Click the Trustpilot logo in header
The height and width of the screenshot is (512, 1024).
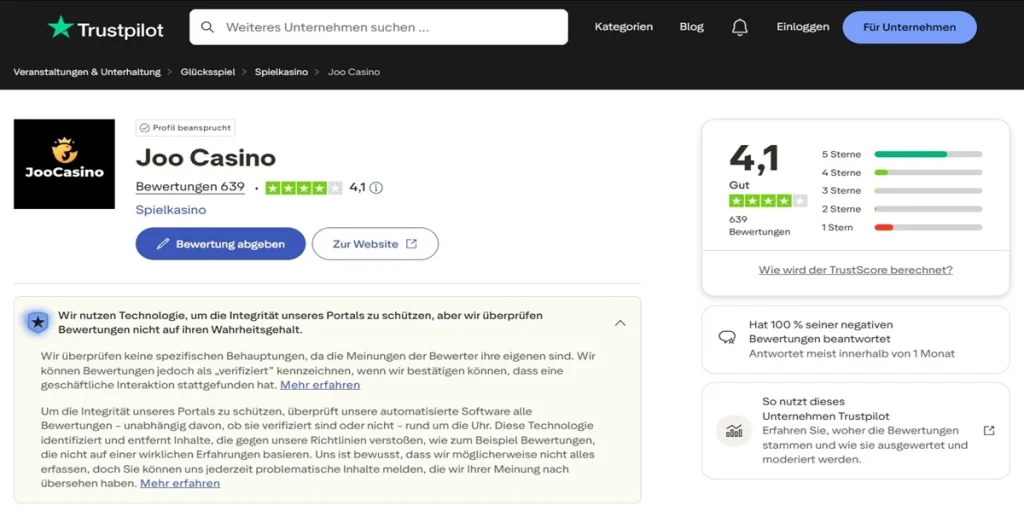pos(106,28)
